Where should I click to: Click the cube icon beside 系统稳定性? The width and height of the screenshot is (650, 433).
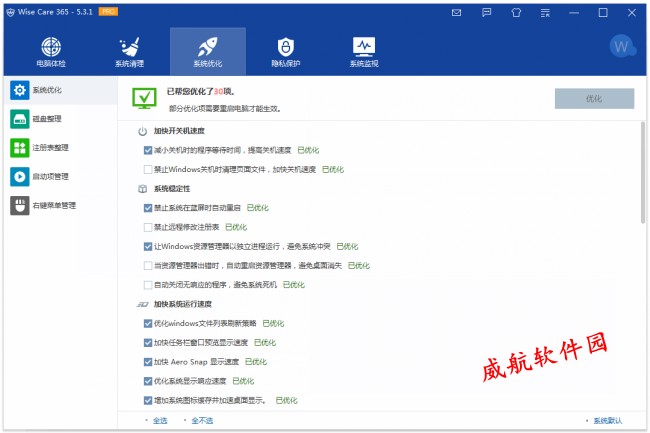[x=142, y=189]
